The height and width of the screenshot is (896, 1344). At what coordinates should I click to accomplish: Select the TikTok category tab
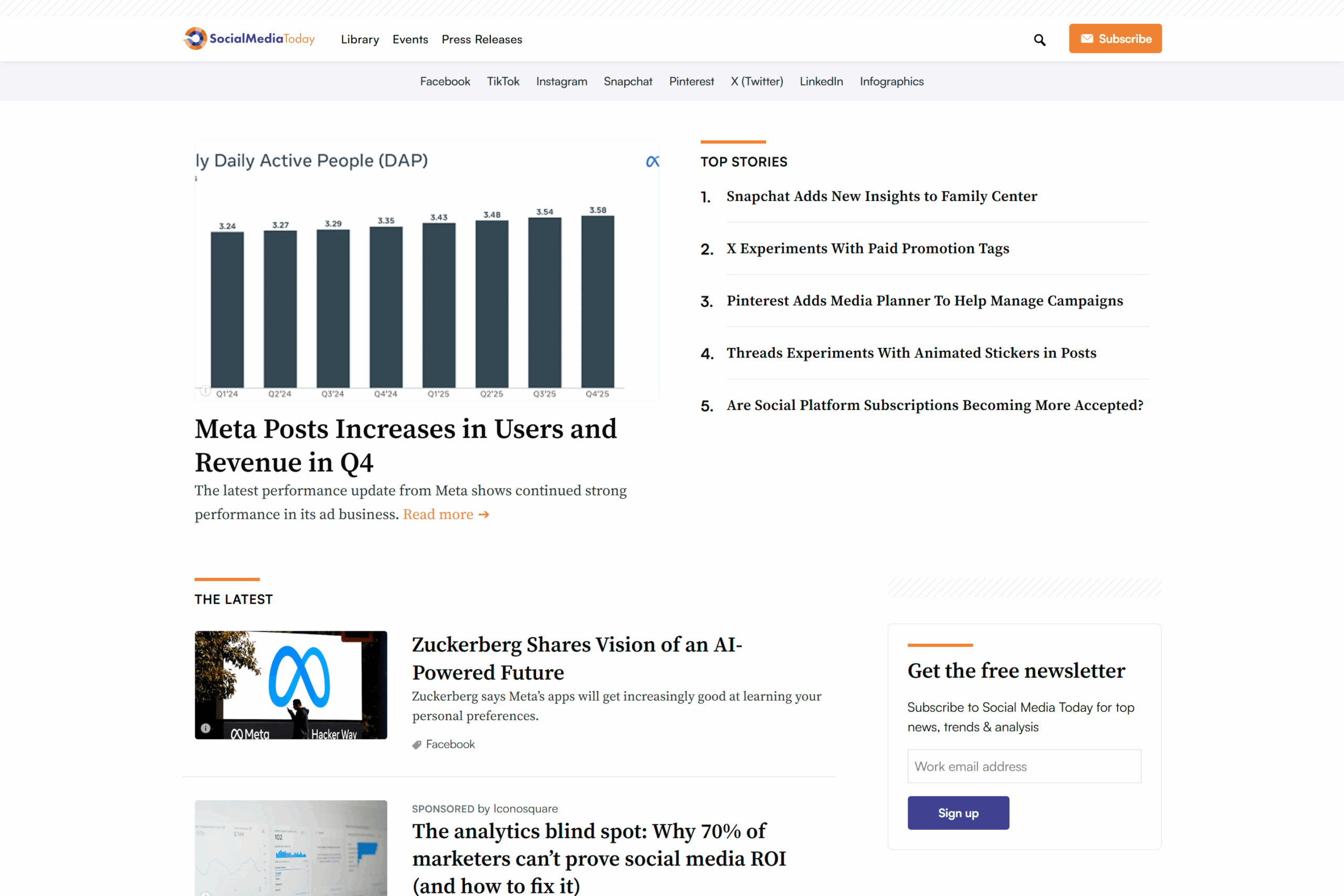coord(503,81)
